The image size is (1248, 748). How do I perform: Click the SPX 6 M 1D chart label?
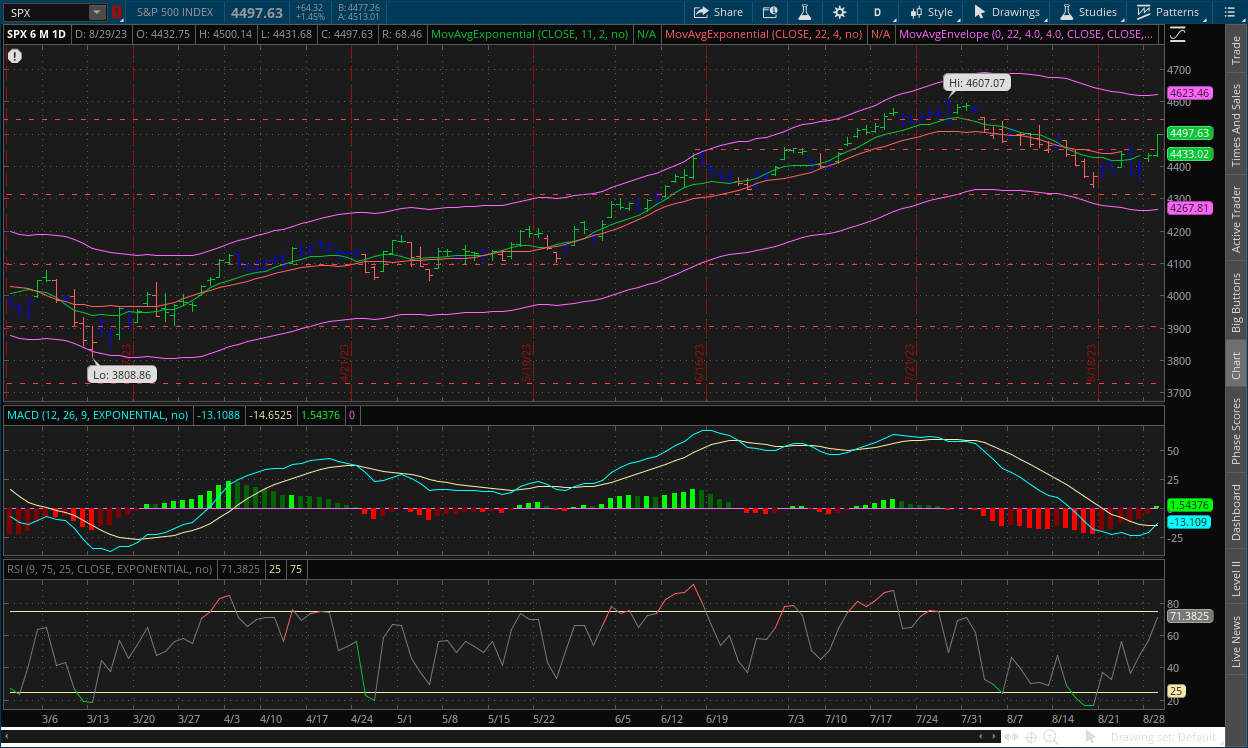click(38, 34)
